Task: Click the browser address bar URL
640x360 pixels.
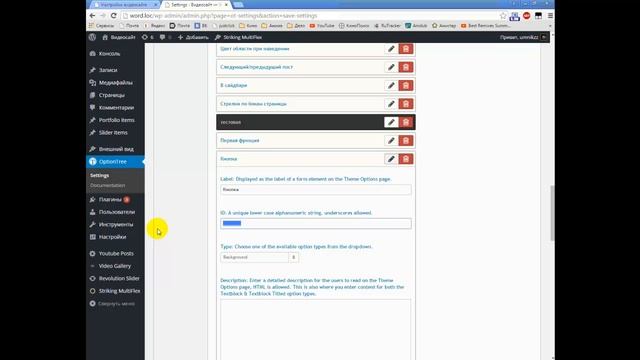Action: (223, 16)
